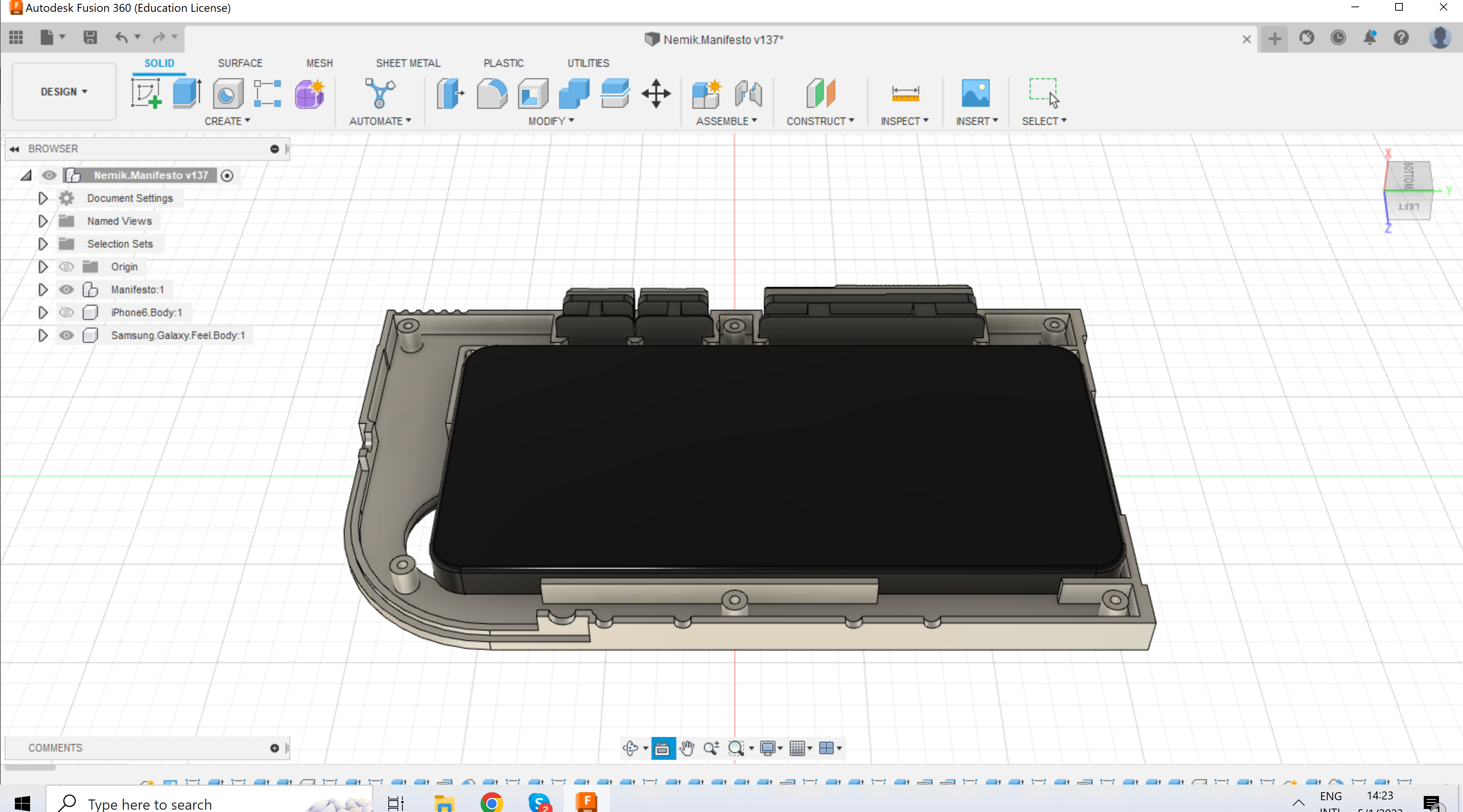Click the Orbit navigation icon
Screen dimensions: 1463x812
coord(630,748)
